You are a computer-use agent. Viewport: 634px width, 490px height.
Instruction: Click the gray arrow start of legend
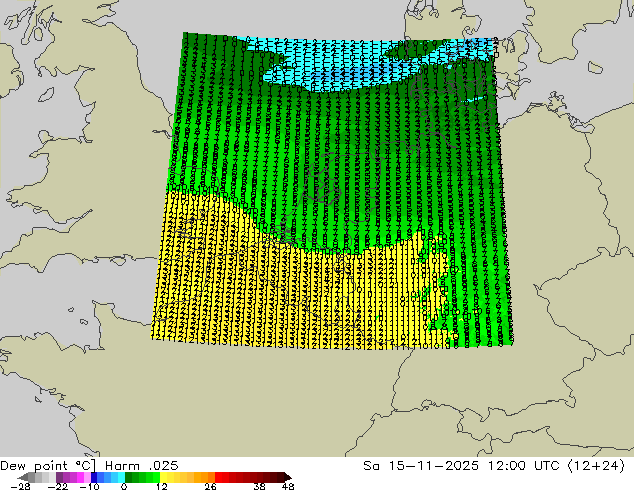click(23, 477)
